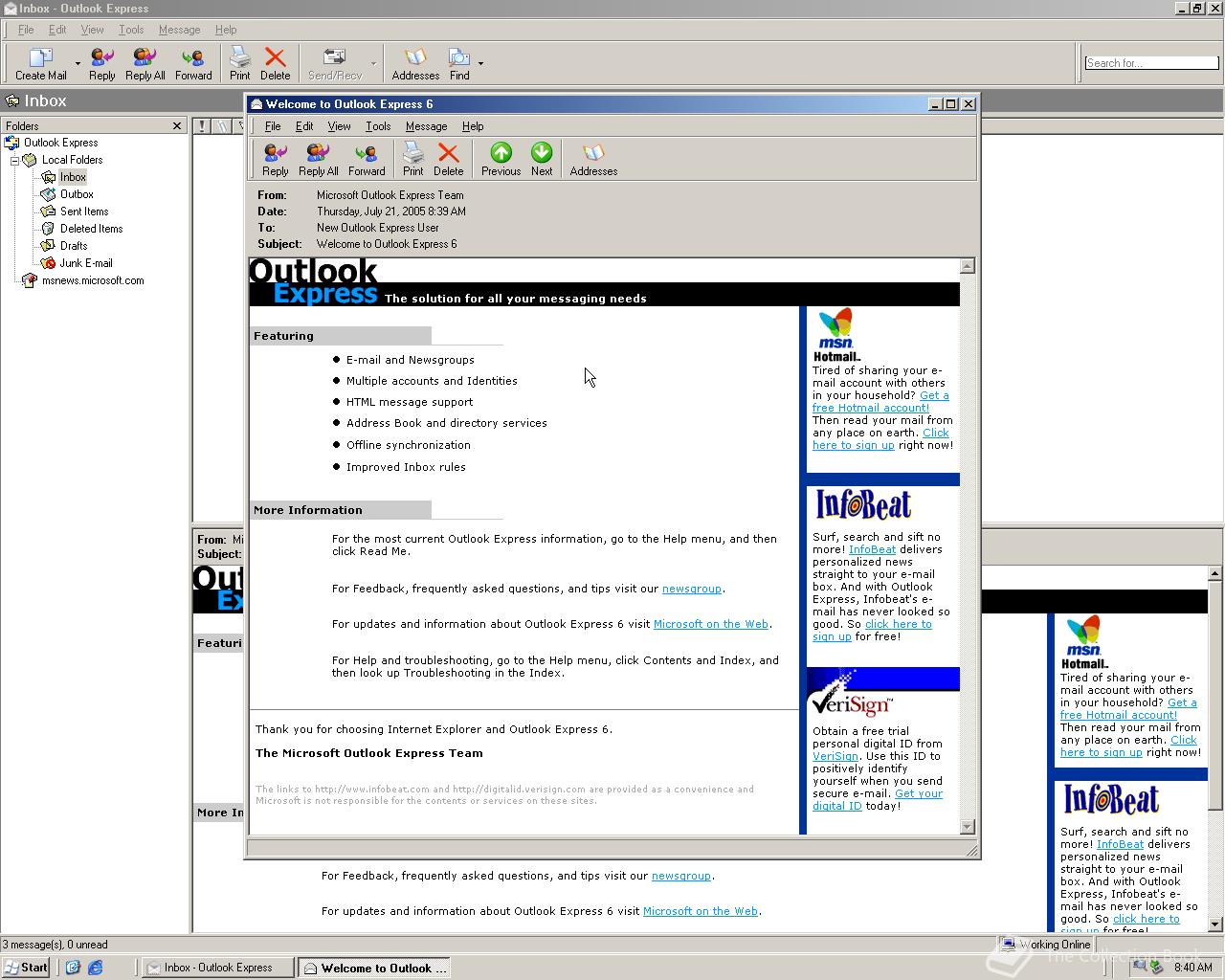Open Addresses from the main Inbox toolbar

(415, 63)
